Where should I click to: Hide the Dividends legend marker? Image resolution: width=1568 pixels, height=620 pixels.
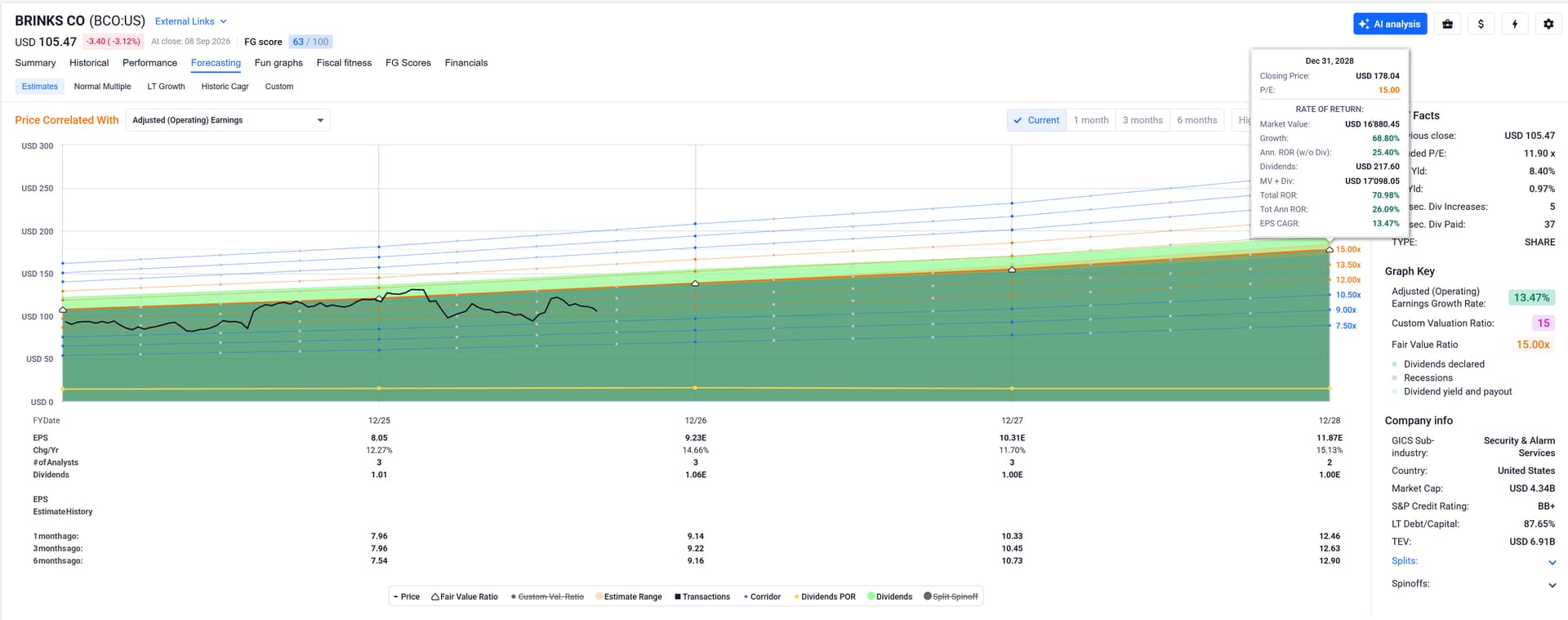[871, 596]
